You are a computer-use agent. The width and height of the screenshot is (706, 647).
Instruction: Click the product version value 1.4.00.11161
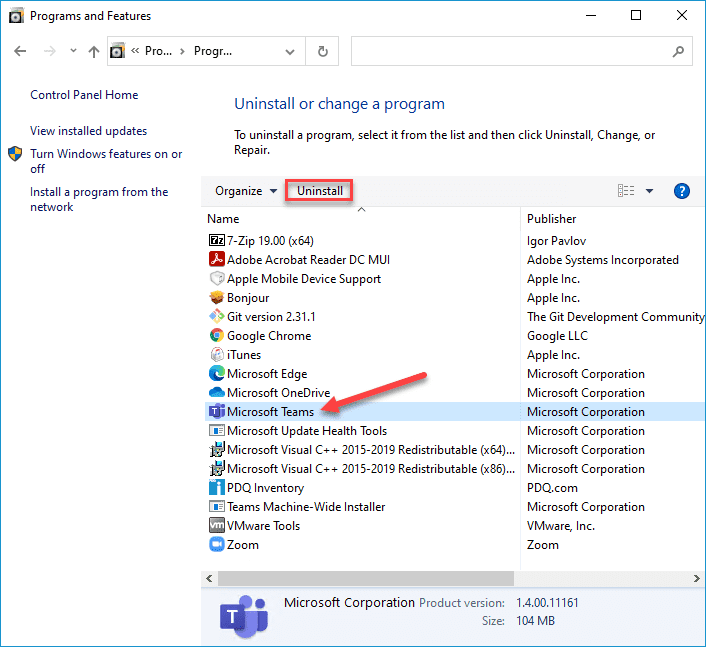[x=547, y=603]
